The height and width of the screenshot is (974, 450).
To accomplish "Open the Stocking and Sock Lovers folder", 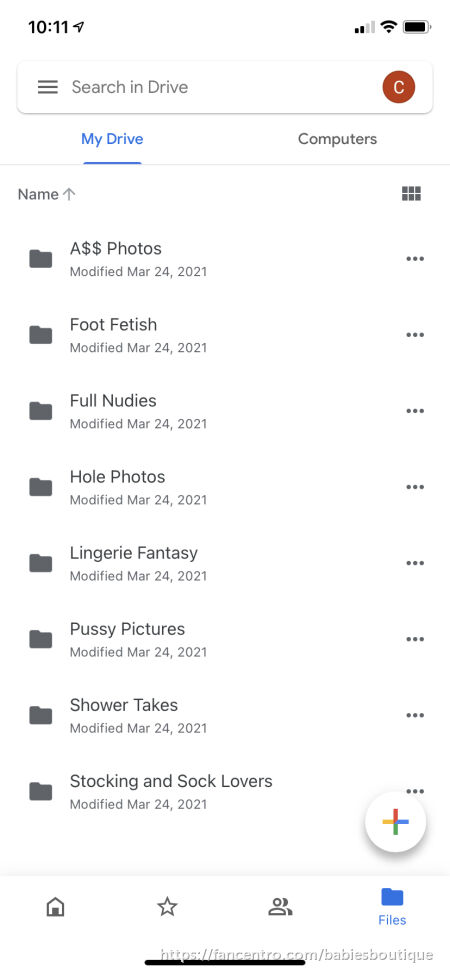I will tap(225, 791).
